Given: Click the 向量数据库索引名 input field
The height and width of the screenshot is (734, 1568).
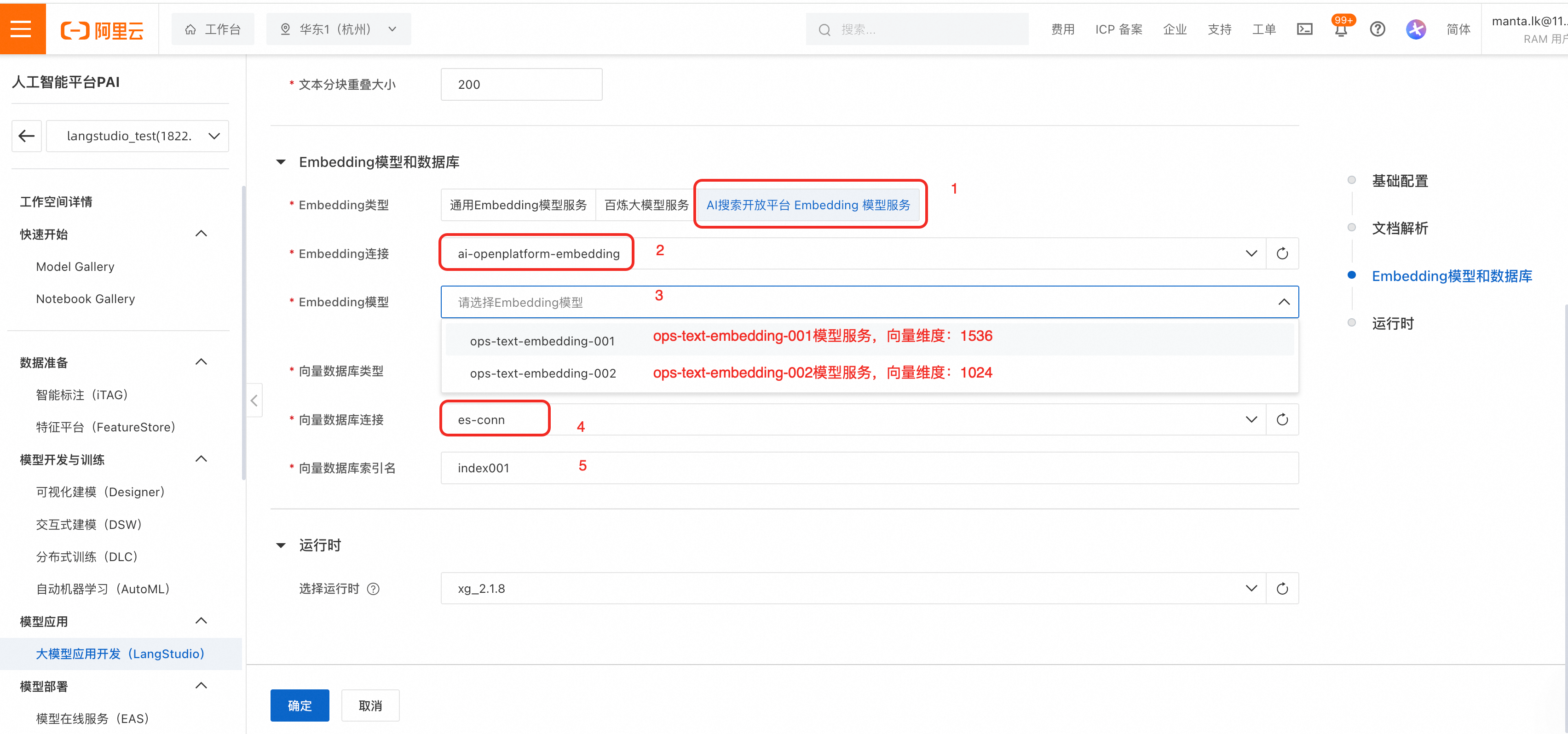Looking at the screenshot, I should point(869,468).
